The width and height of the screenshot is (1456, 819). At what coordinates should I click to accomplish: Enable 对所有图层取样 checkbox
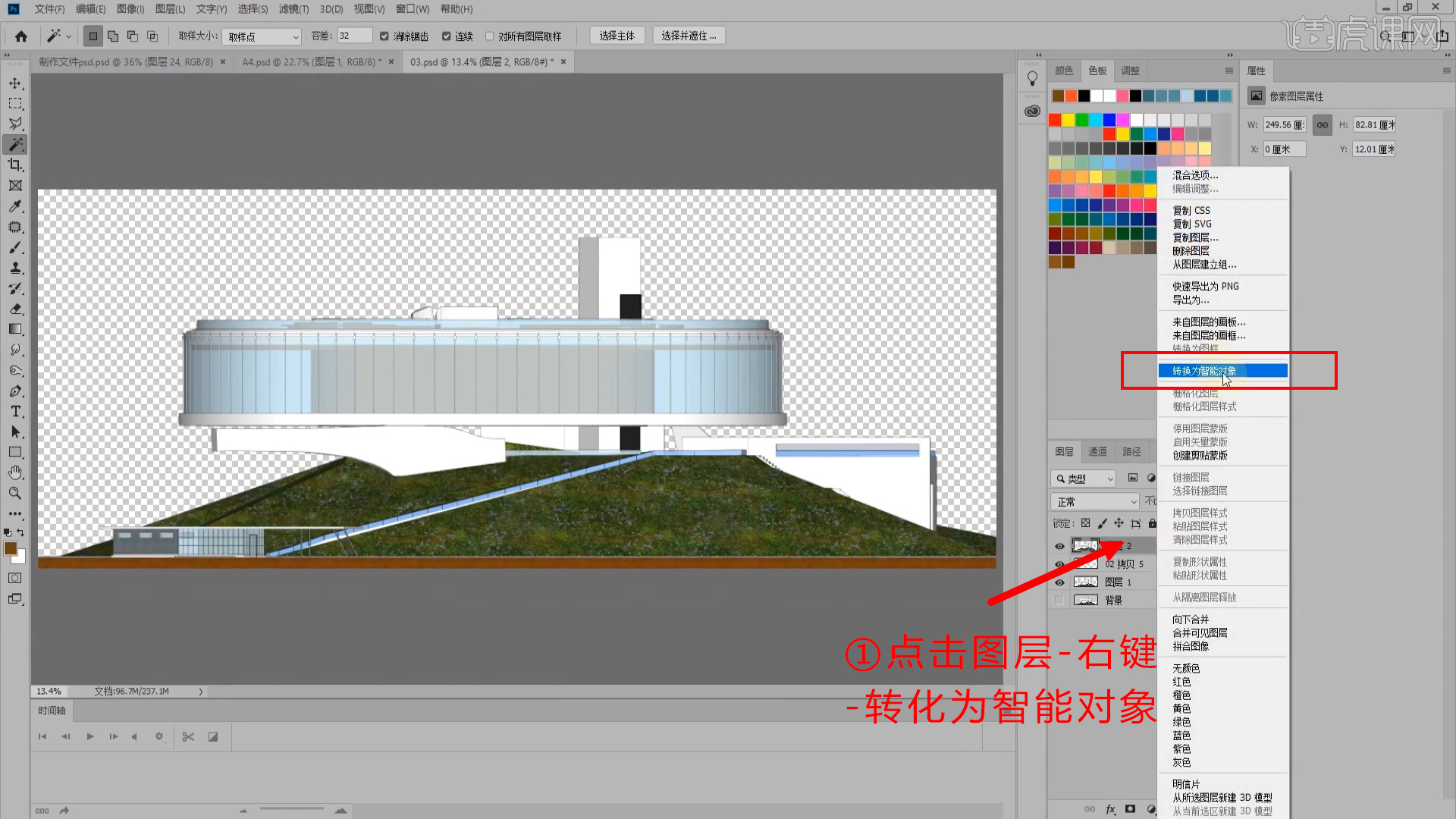(x=490, y=36)
